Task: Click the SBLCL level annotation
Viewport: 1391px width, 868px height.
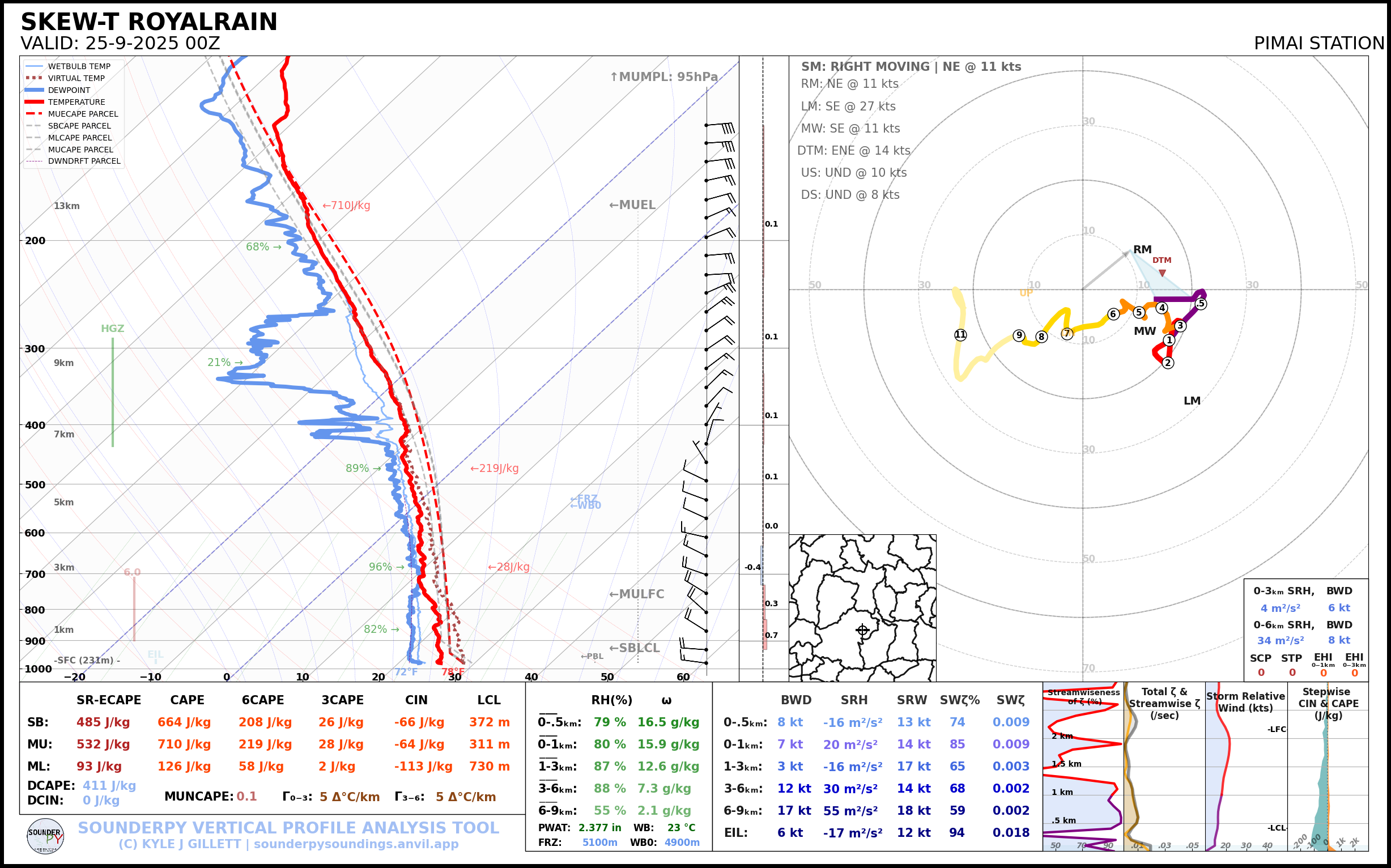Action: 635,648
